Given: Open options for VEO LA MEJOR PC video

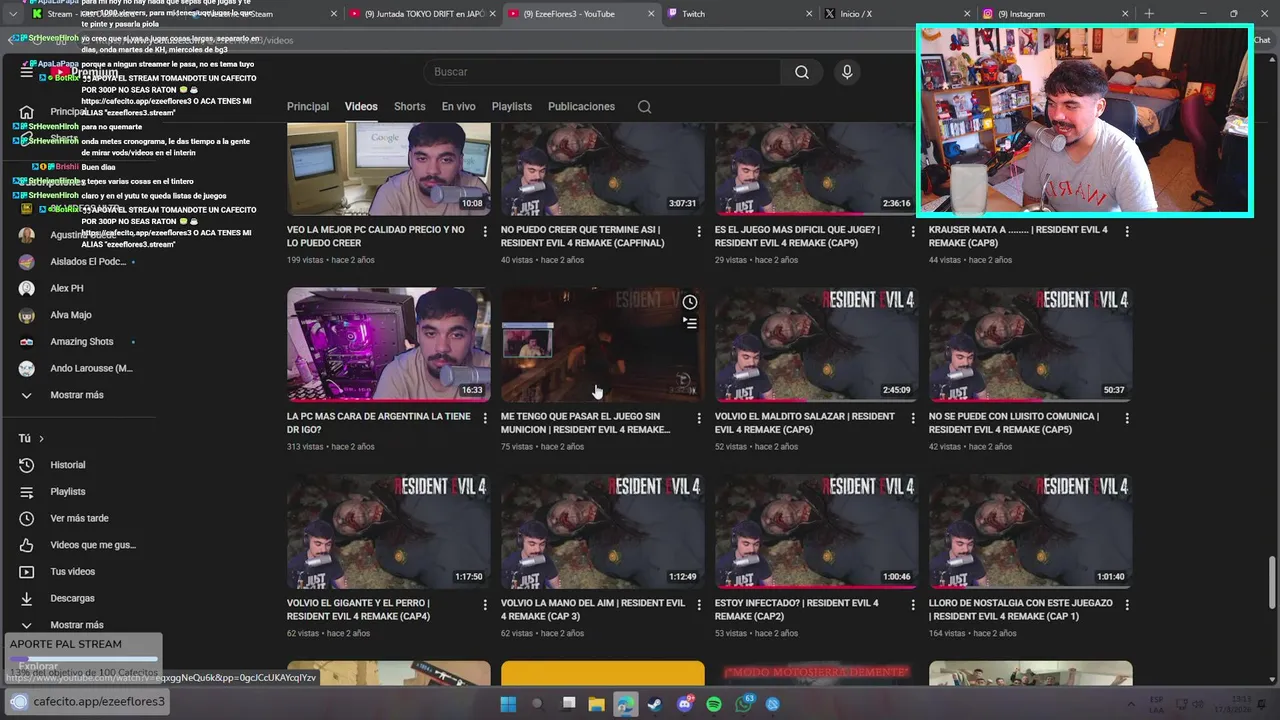Looking at the screenshot, I should click(x=485, y=231).
